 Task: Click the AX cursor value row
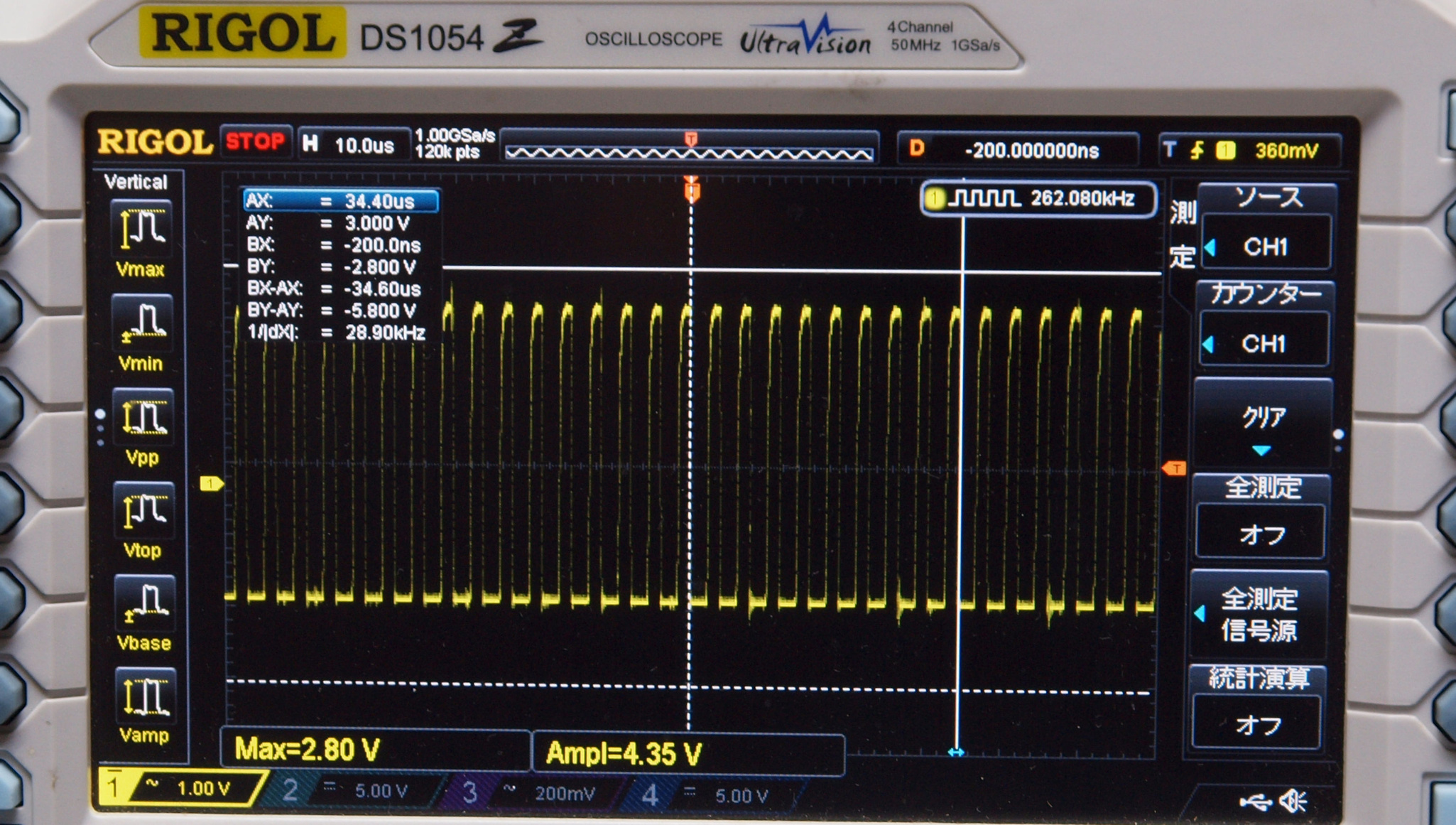340,201
